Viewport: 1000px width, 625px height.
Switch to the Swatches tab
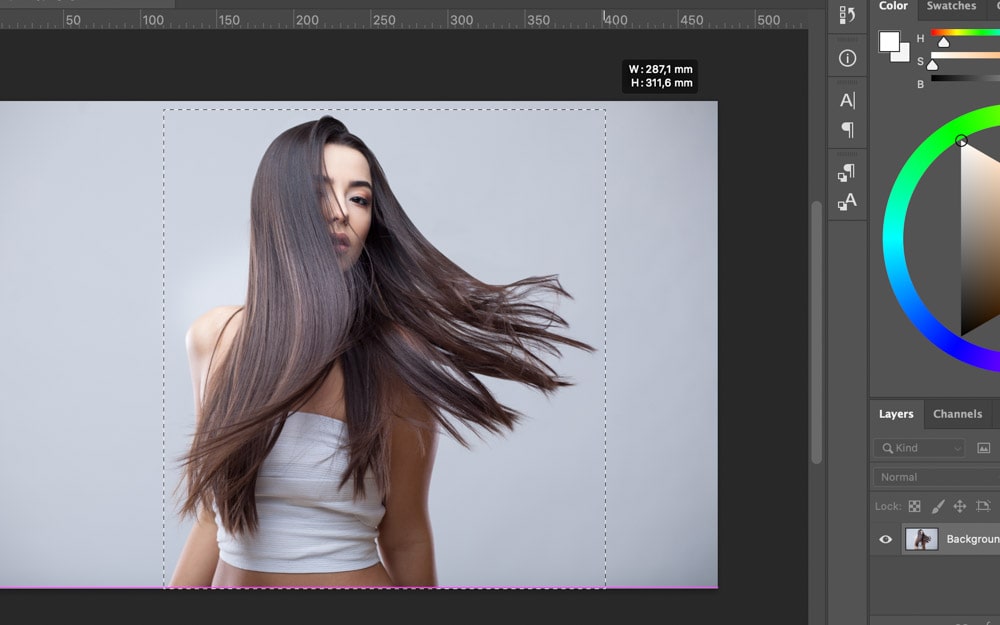click(x=951, y=6)
